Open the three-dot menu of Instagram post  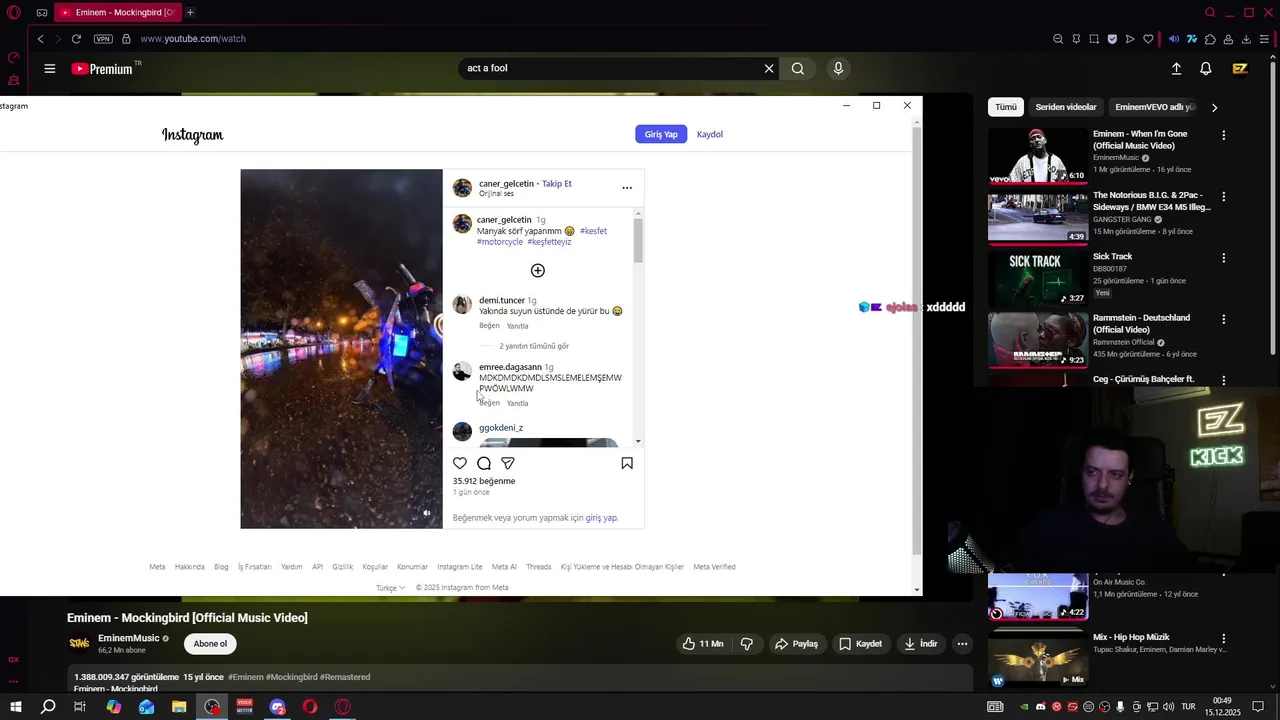(x=627, y=188)
